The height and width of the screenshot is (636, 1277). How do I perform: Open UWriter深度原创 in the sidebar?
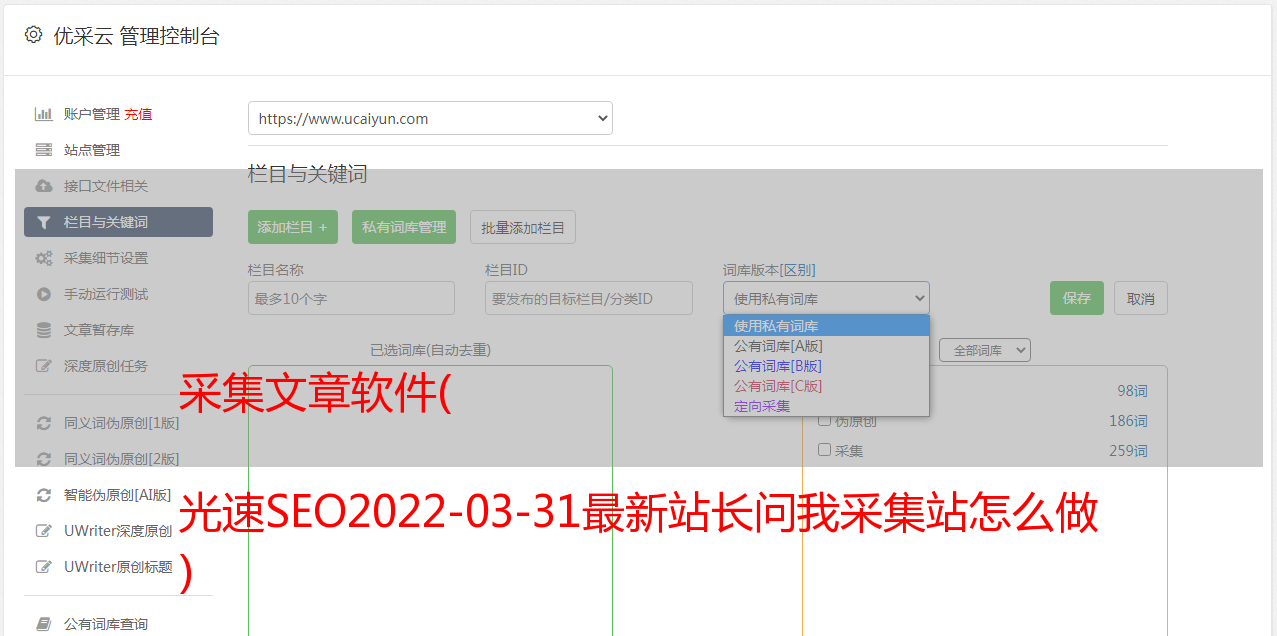tap(118, 531)
